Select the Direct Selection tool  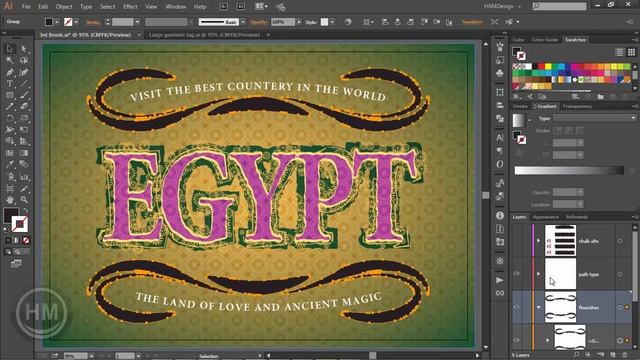[24, 49]
